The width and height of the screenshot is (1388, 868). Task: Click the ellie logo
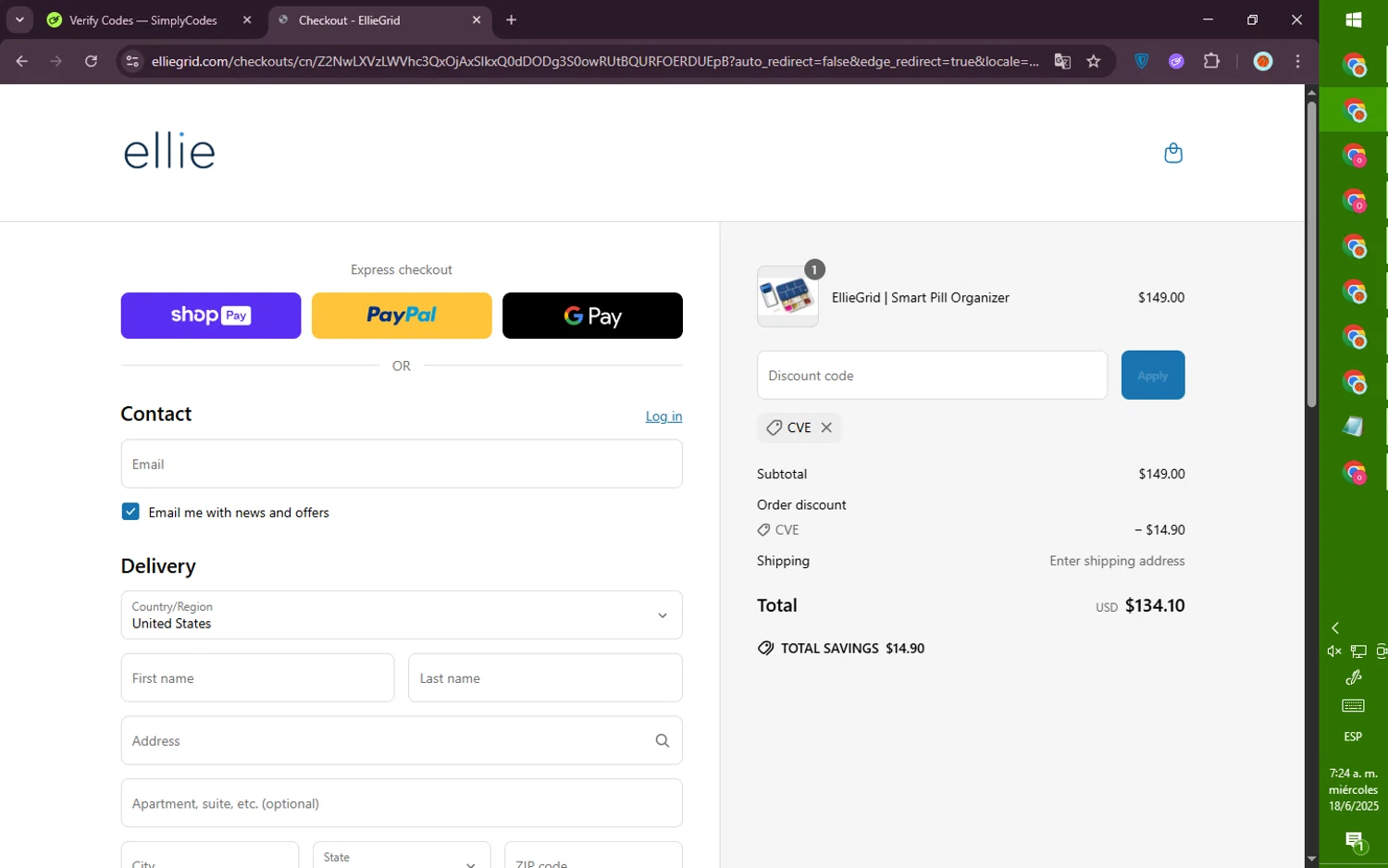click(x=169, y=153)
